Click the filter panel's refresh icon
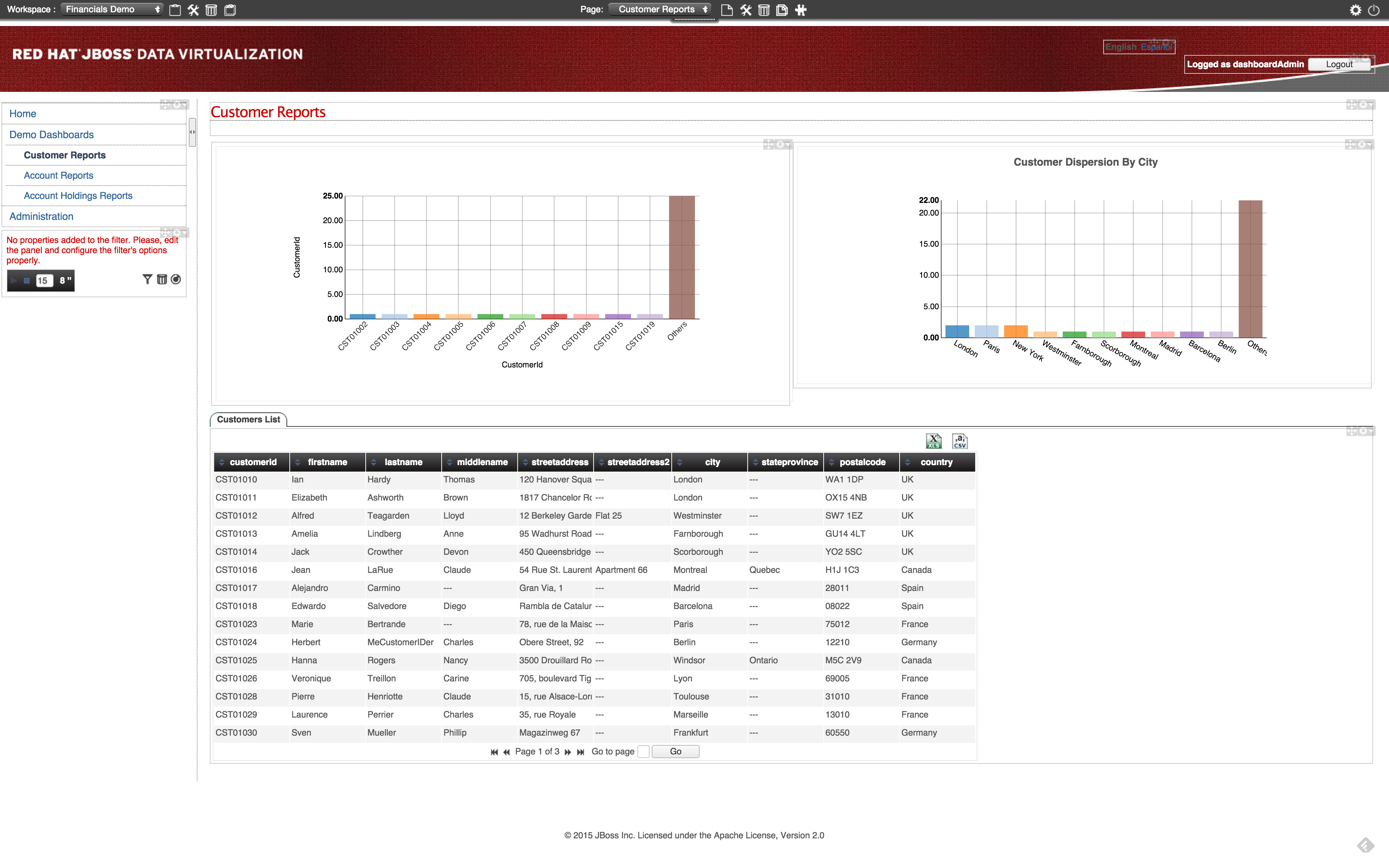 (x=176, y=280)
